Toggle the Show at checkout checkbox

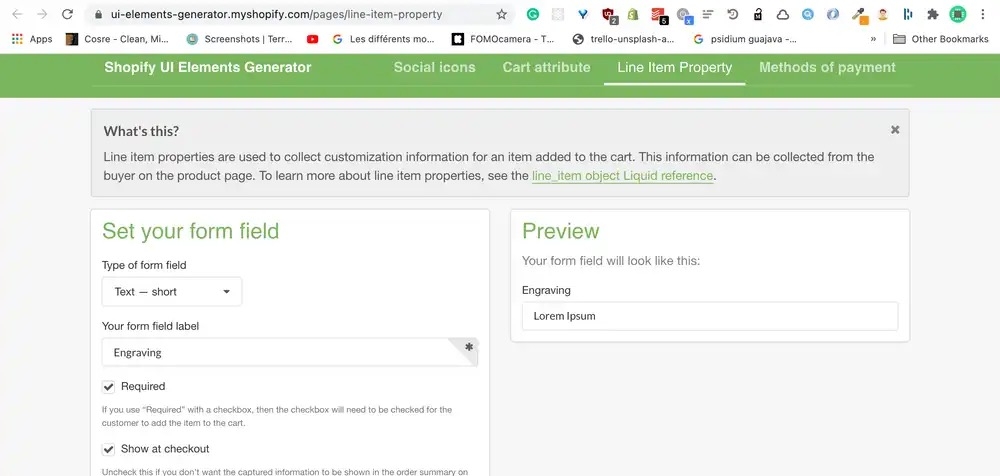coord(109,449)
